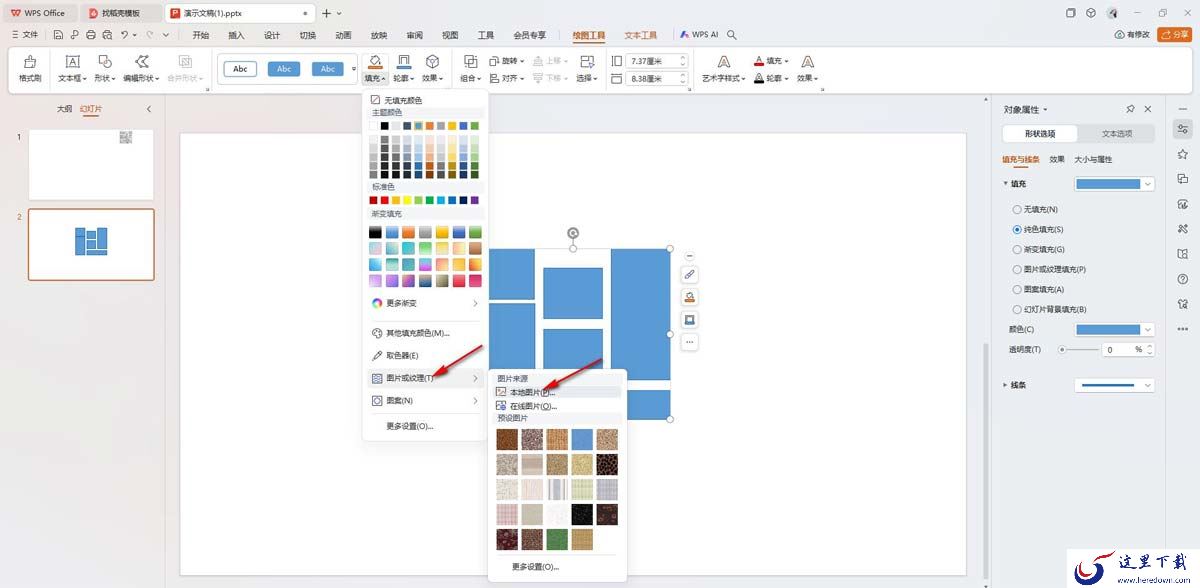The image size is (1200, 588).
Task: Click the Edit Shape (编辑形状) icon
Action: click(142, 62)
